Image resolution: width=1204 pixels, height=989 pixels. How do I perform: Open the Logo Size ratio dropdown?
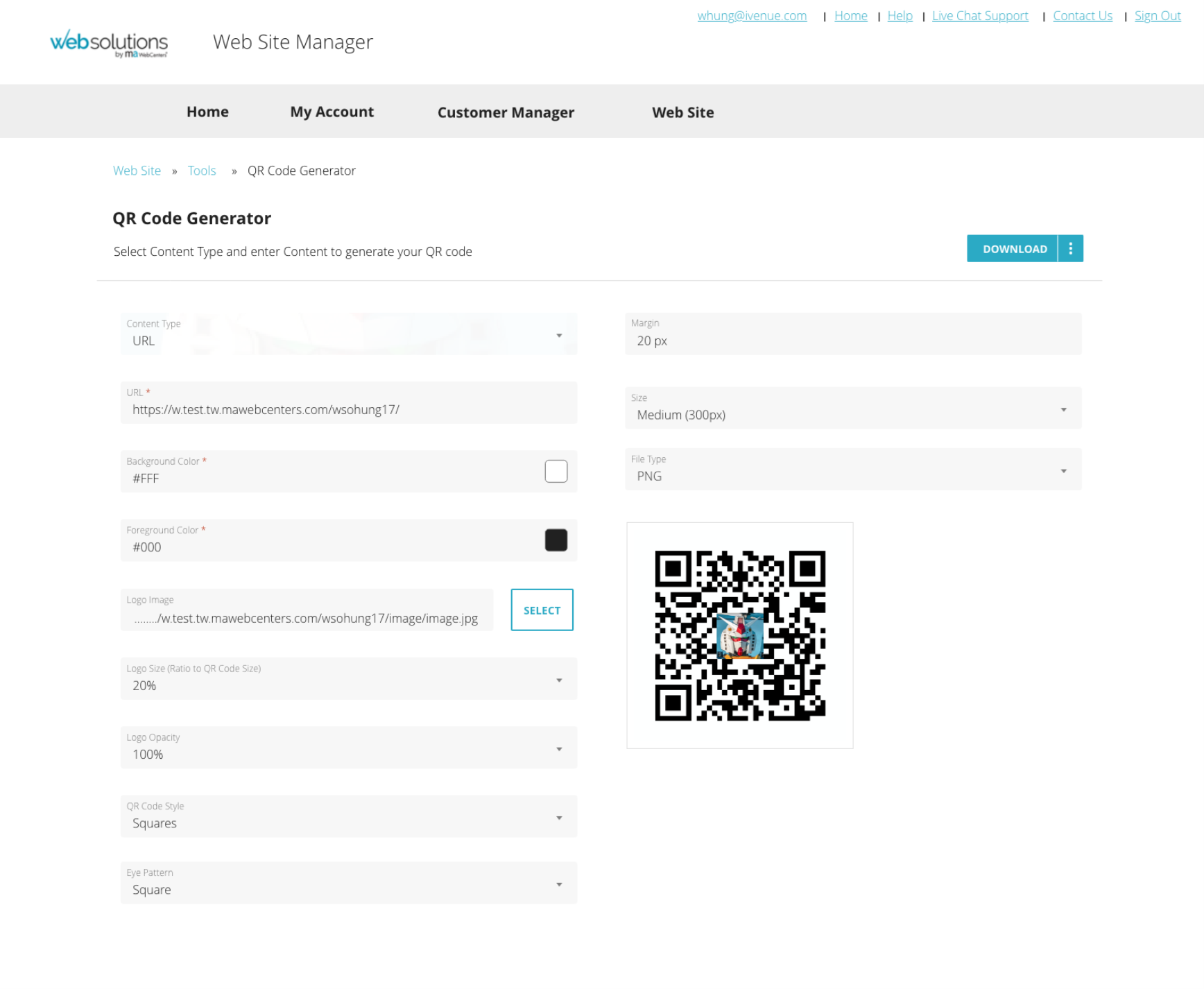point(349,678)
